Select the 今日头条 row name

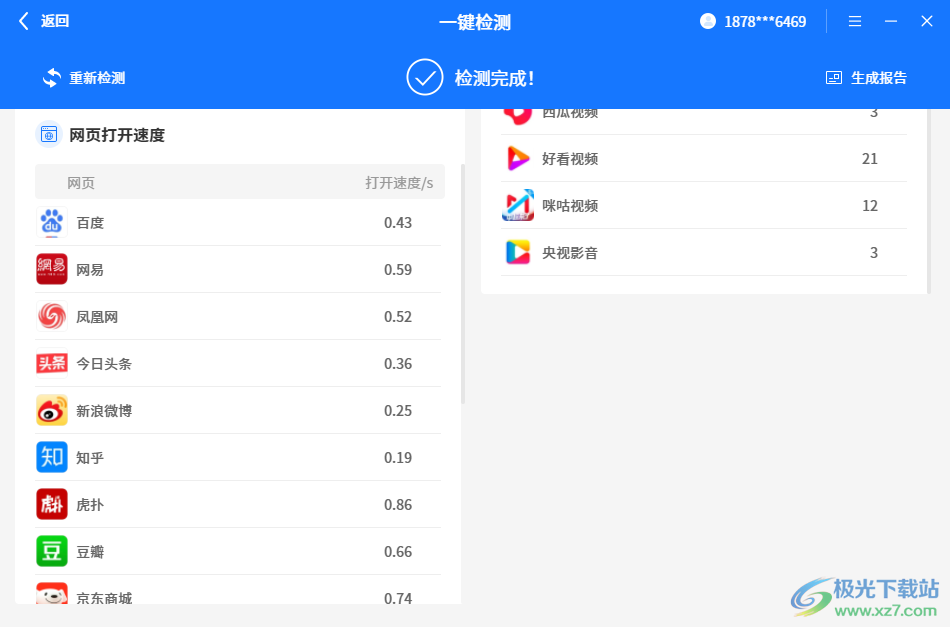tap(104, 363)
